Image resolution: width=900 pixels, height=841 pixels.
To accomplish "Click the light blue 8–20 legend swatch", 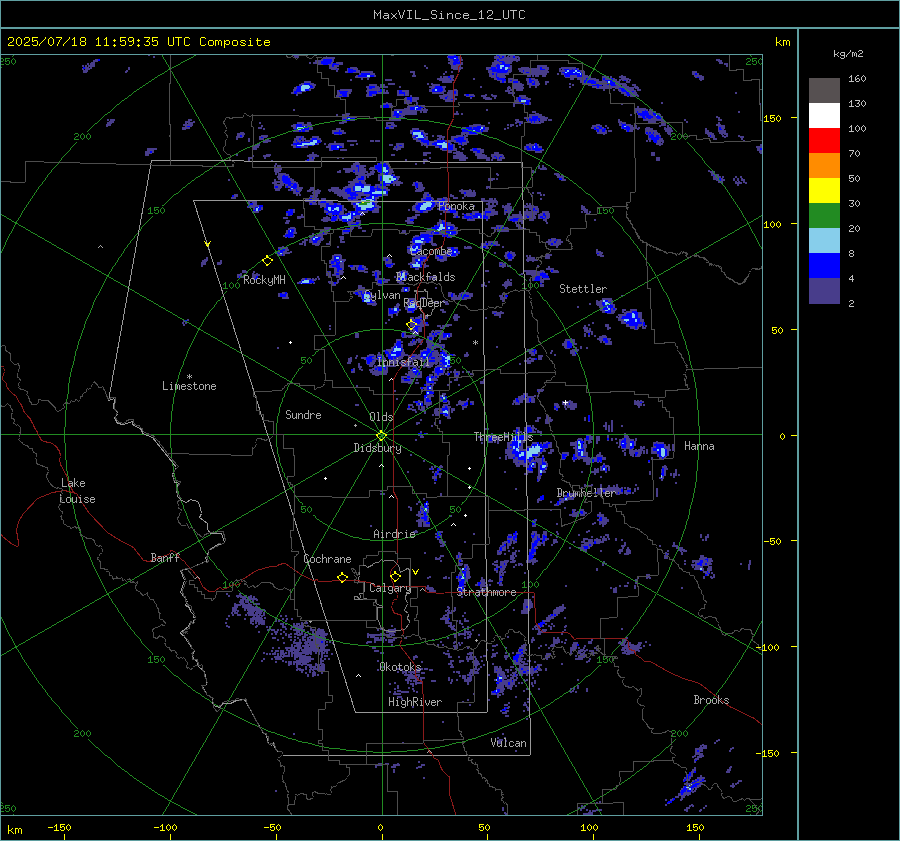I will point(824,241).
